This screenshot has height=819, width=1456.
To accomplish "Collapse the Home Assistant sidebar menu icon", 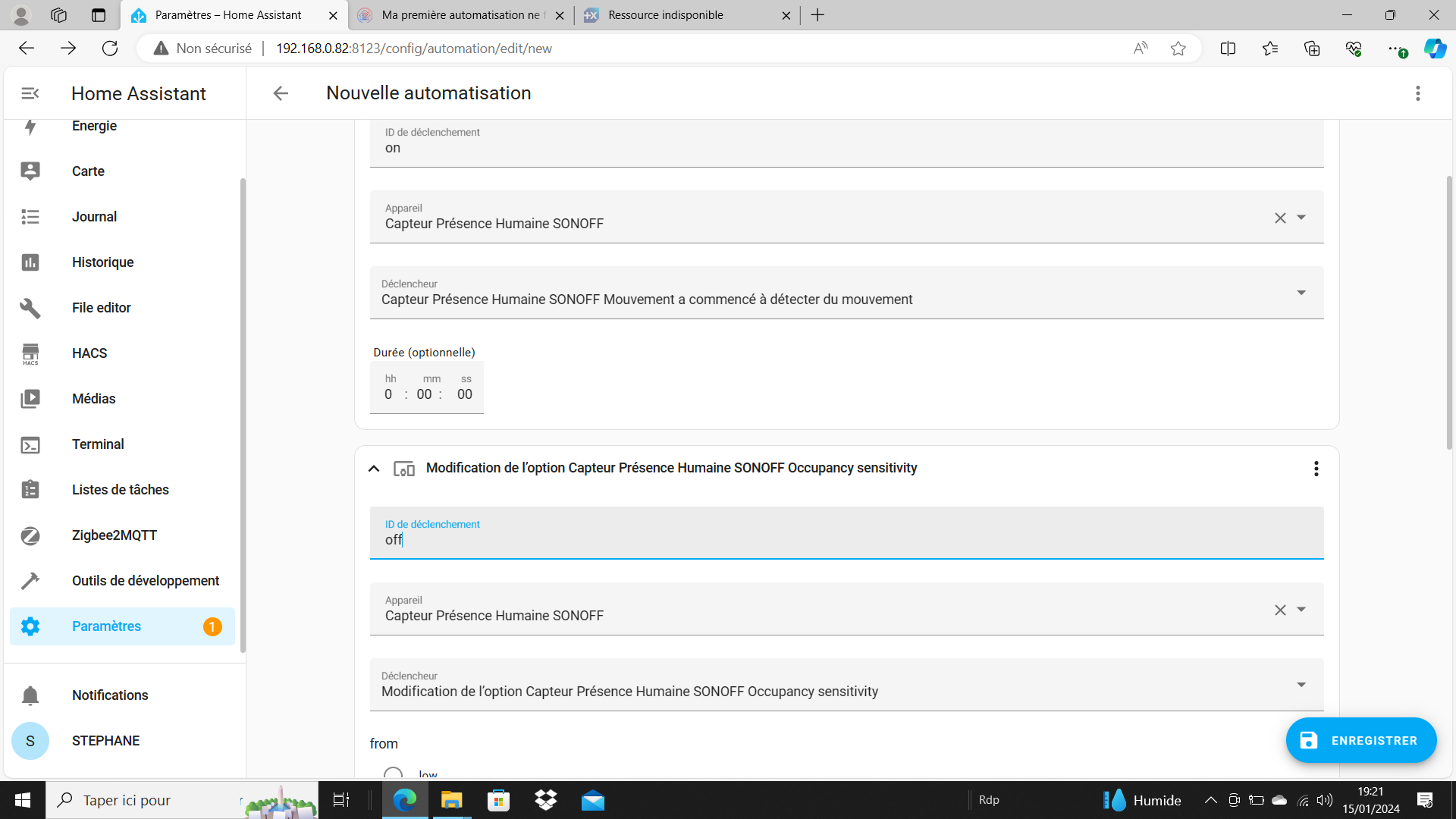I will pyautogui.click(x=30, y=93).
